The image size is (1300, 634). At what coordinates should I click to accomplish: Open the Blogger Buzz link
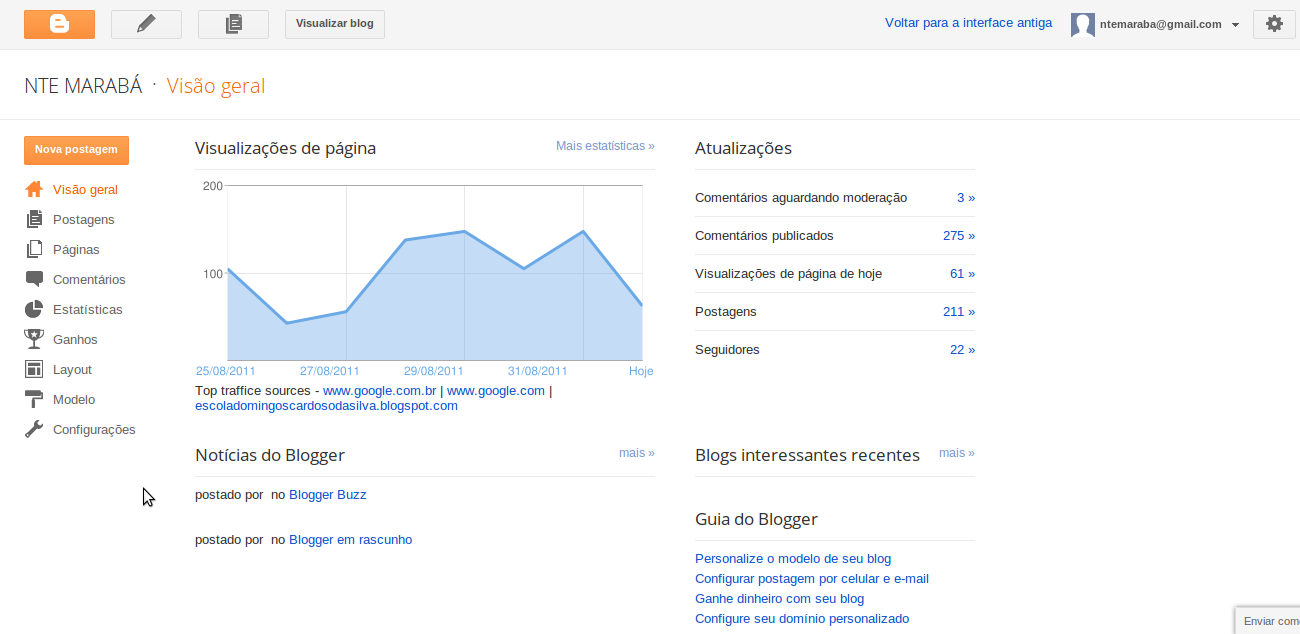(x=328, y=494)
